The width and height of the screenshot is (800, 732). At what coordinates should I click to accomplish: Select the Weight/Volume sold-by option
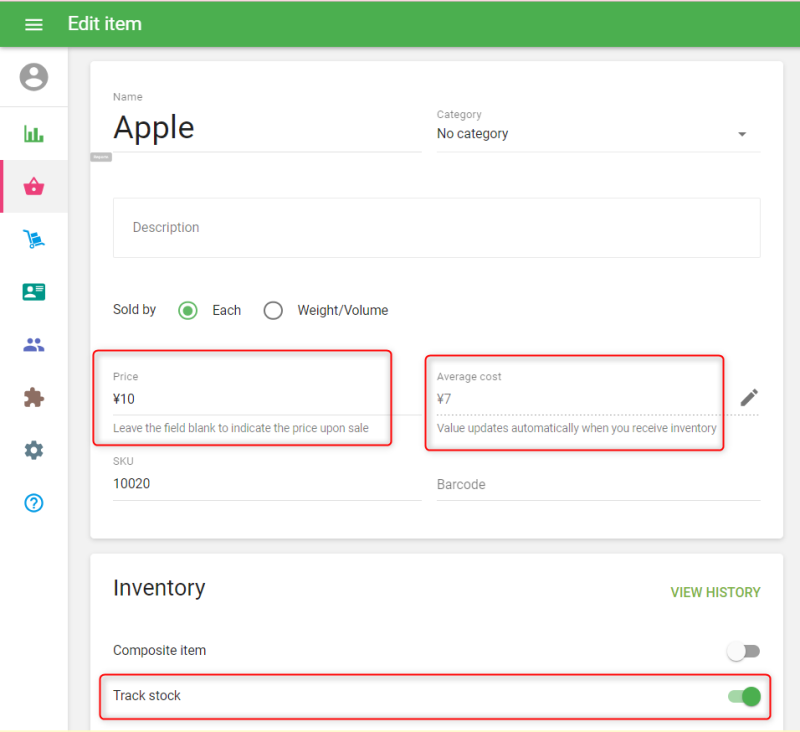(273, 311)
